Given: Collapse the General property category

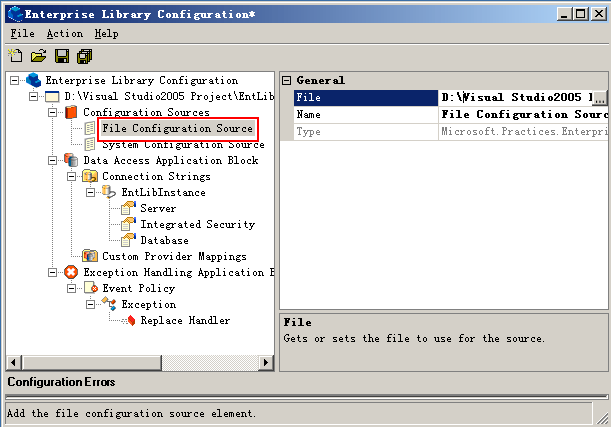Looking at the screenshot, I should [x=286, y=80].
